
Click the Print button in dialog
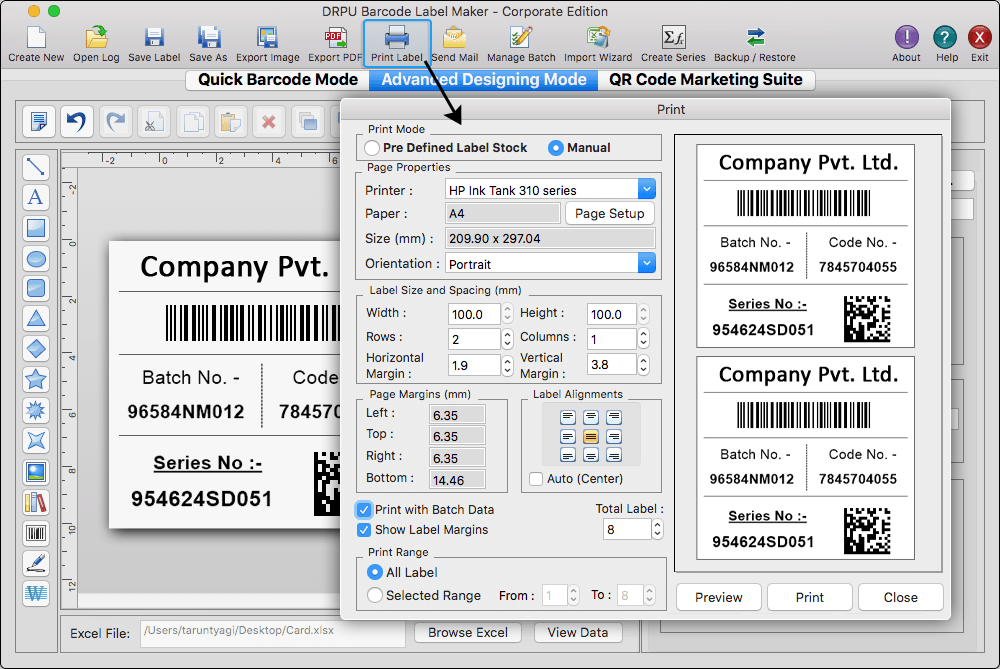coord(809,597)
